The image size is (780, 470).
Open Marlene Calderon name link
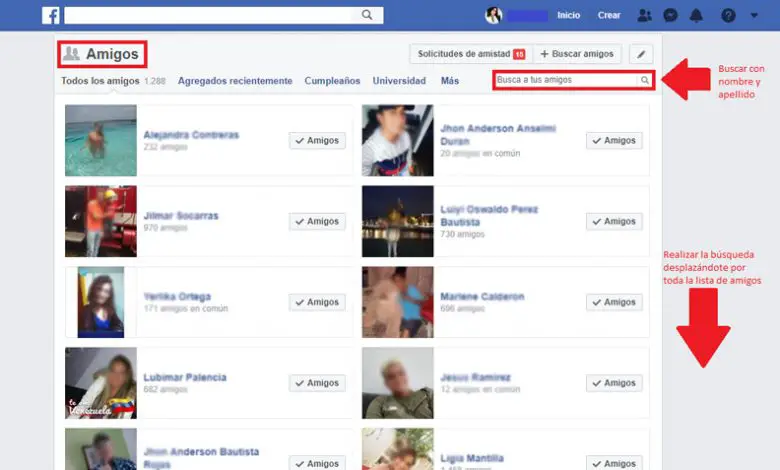click(x=482, y=296)
